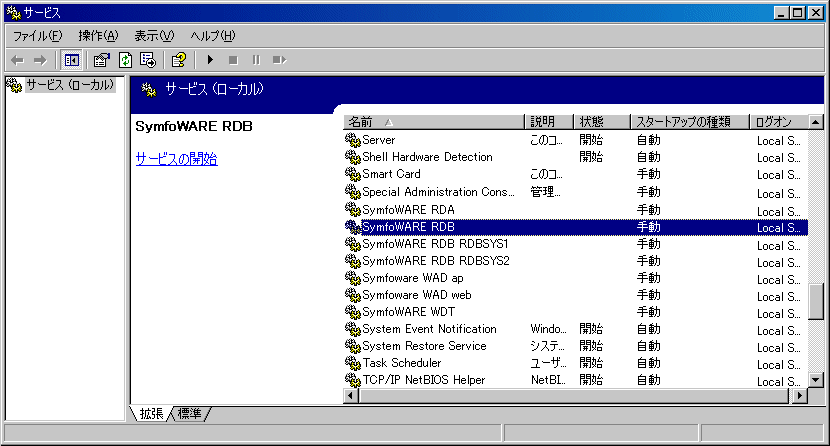Screen dimensions: 830x446
Task: Click the gear icon of TCP/IP NetBIOS Helper
Action: pyautogui.click(x=353, y=380)
